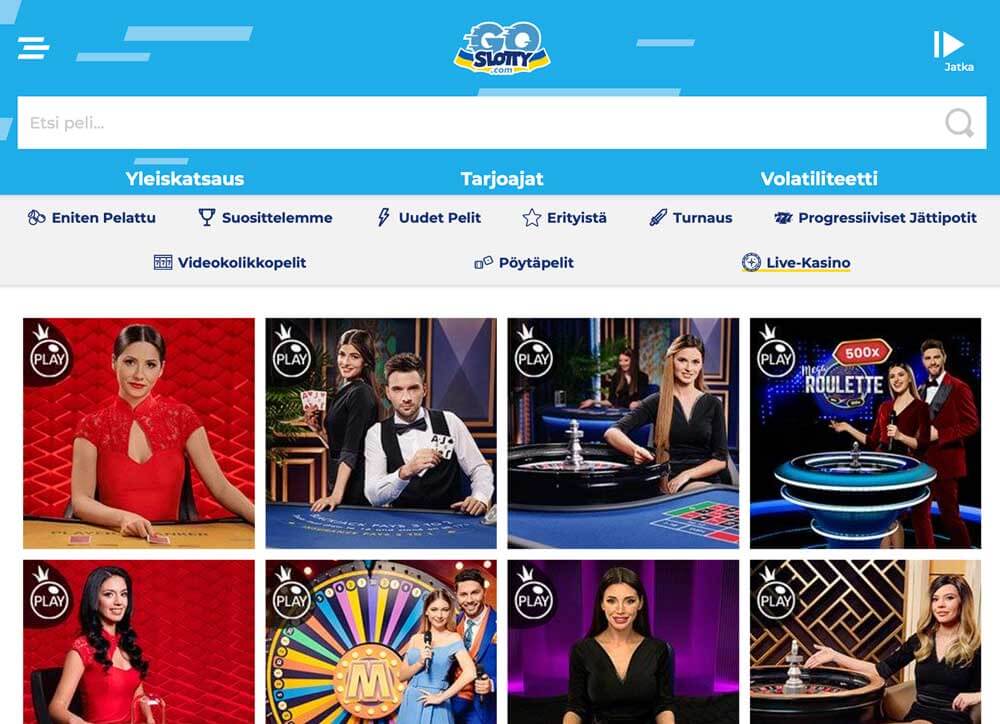Open the hamburger menu icon
This screenshot has height=724, width=1000.
[33, 48]
